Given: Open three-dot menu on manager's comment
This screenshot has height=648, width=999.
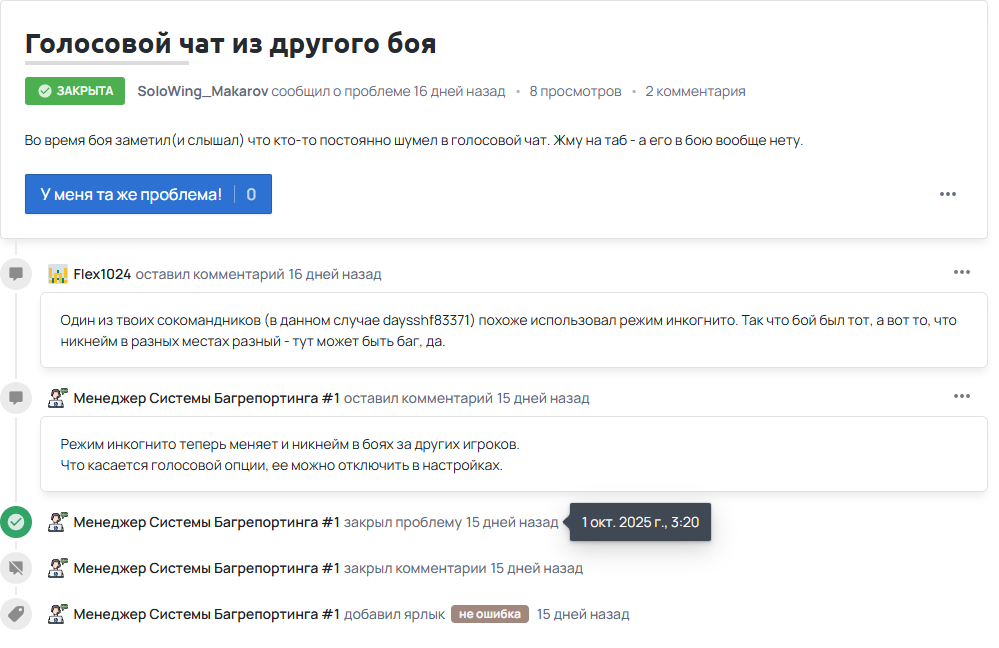Looking at the screenshot, I should coord(961,396).
